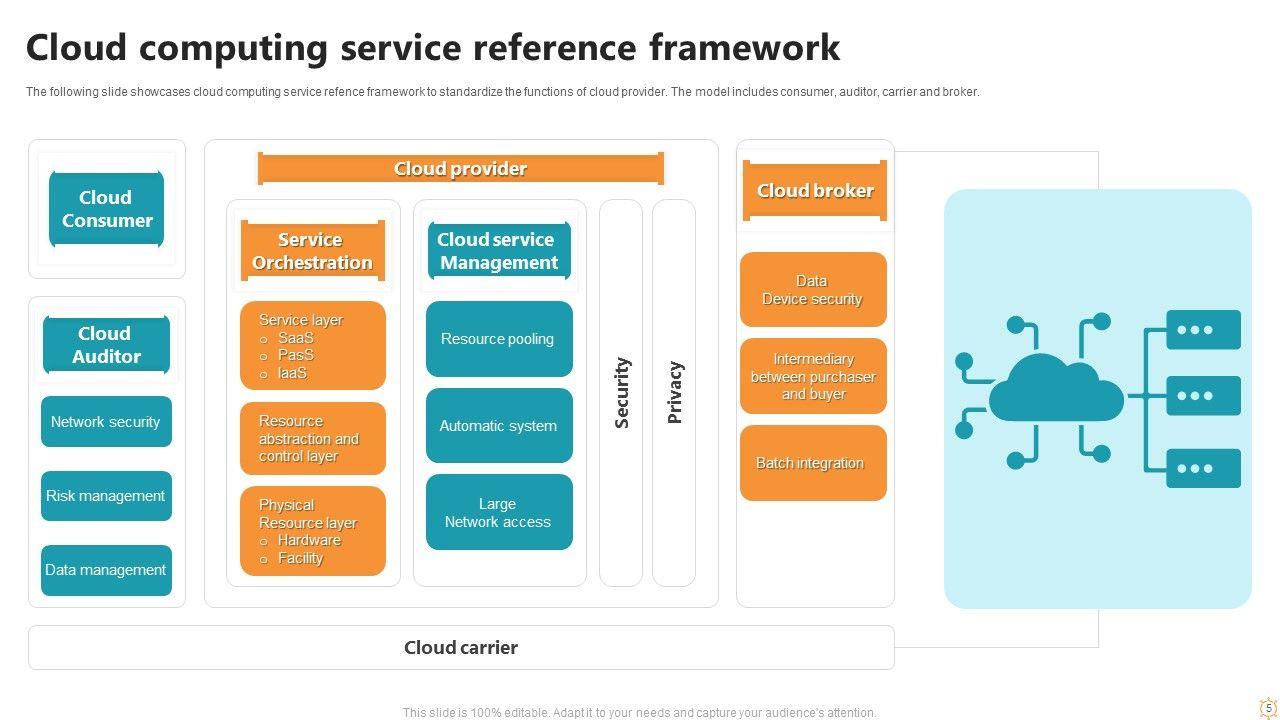
Task: Click Resource abstraction and control layer box
Action: pyautogui.click(x=313, y=439)
